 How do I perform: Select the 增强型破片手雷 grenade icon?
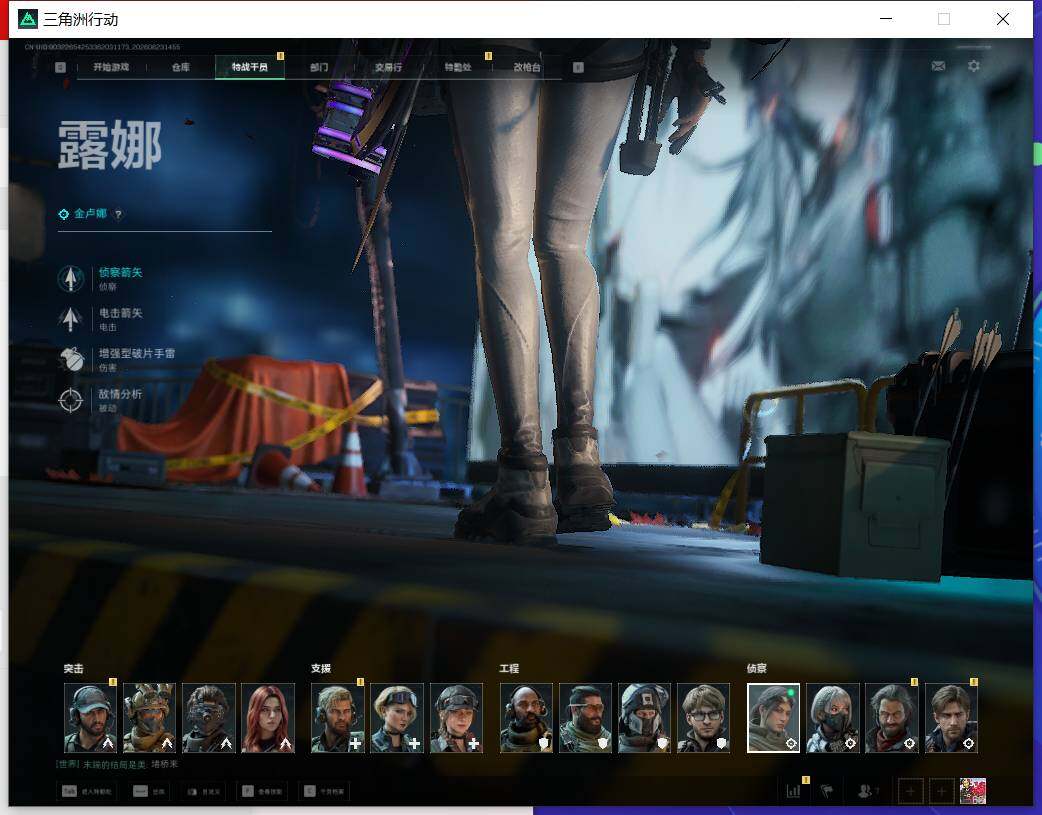tap(70, 360)
